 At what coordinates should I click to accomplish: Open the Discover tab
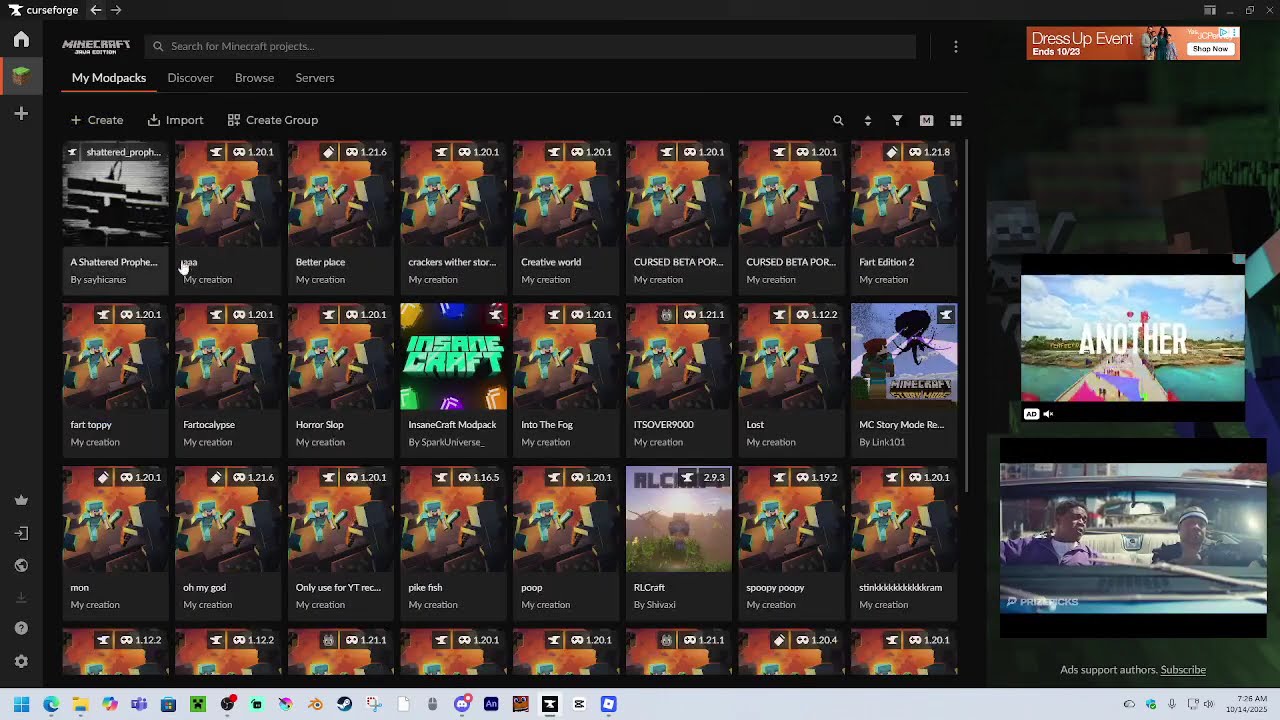coord(190,78)
